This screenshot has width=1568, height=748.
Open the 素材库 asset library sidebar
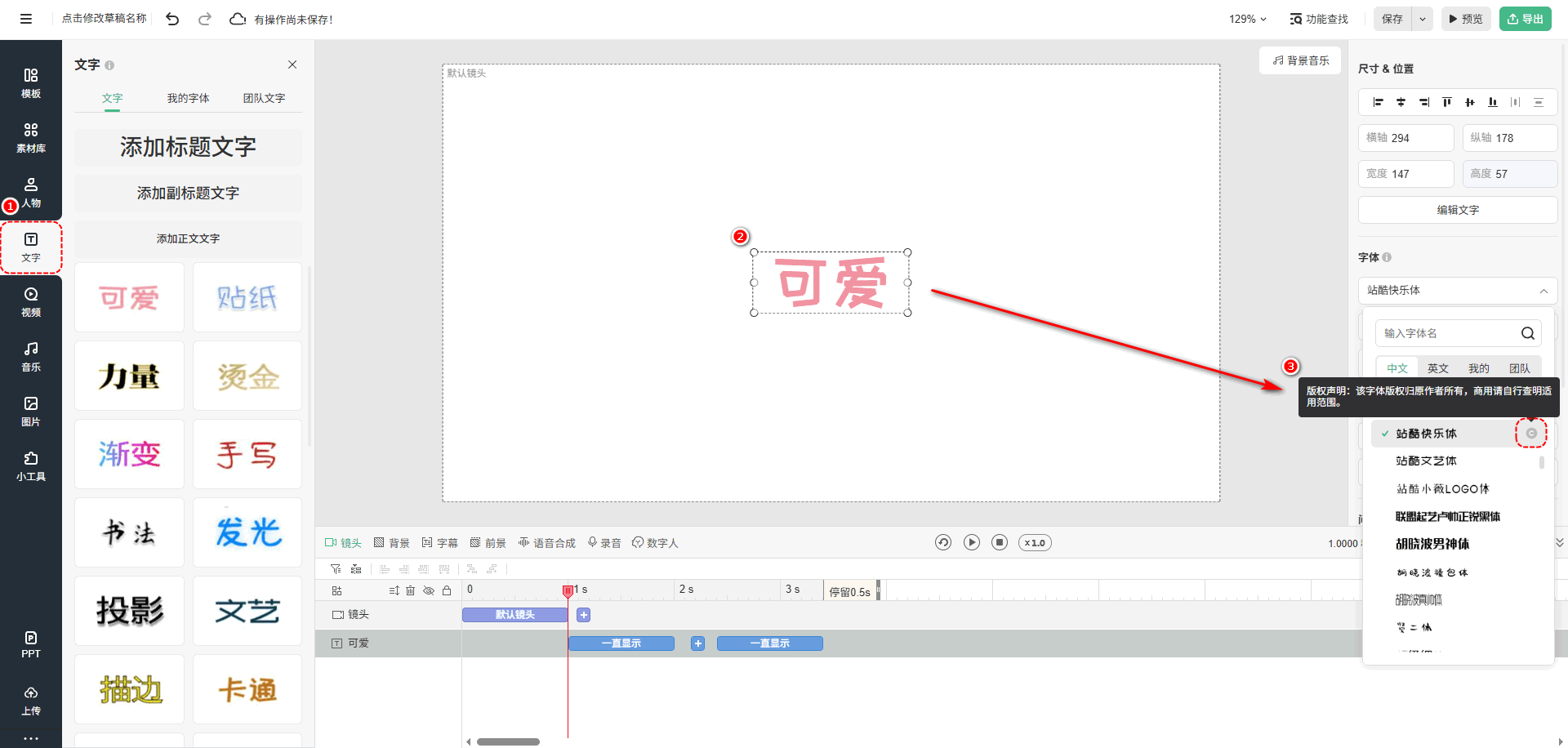click(x=31, y=137)
